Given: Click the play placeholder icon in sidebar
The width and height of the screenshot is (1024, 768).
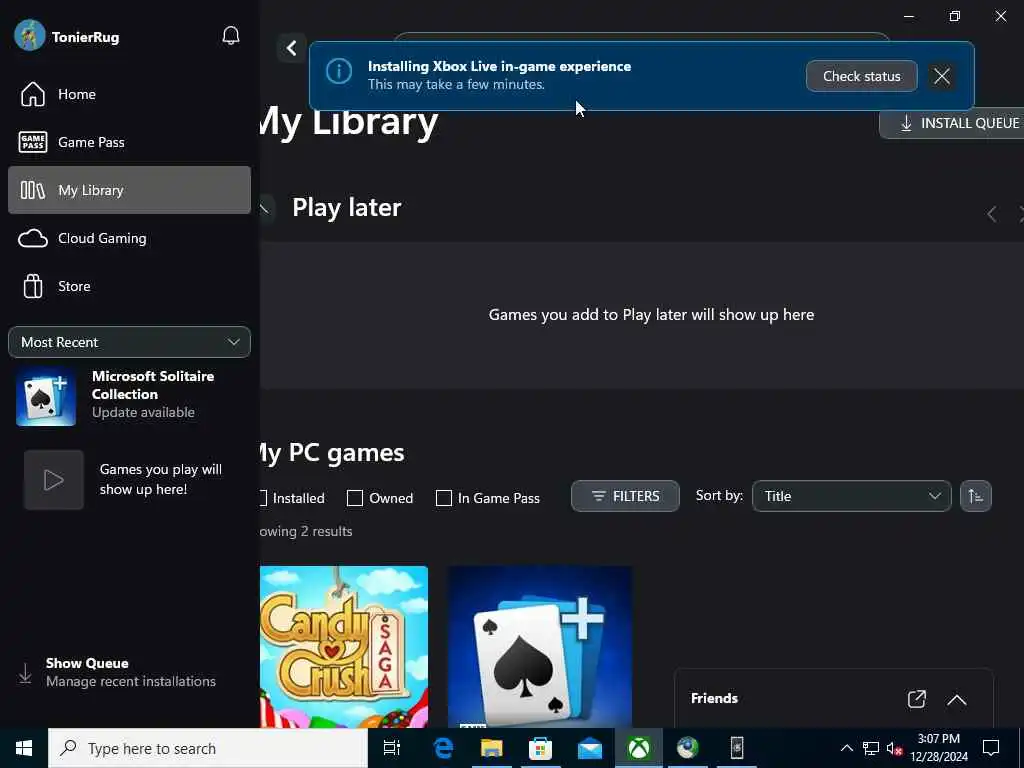Looking at the screenshot, I should coord(54,480).
